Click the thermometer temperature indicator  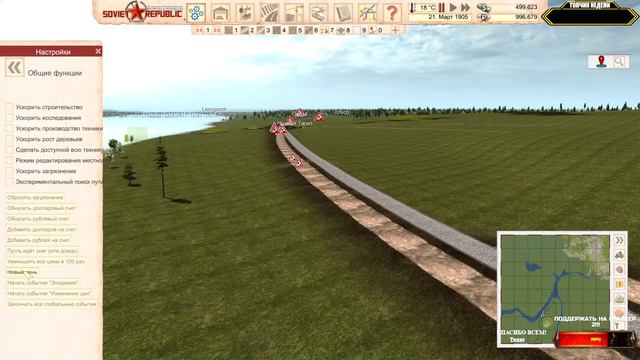tap(412, 7)
